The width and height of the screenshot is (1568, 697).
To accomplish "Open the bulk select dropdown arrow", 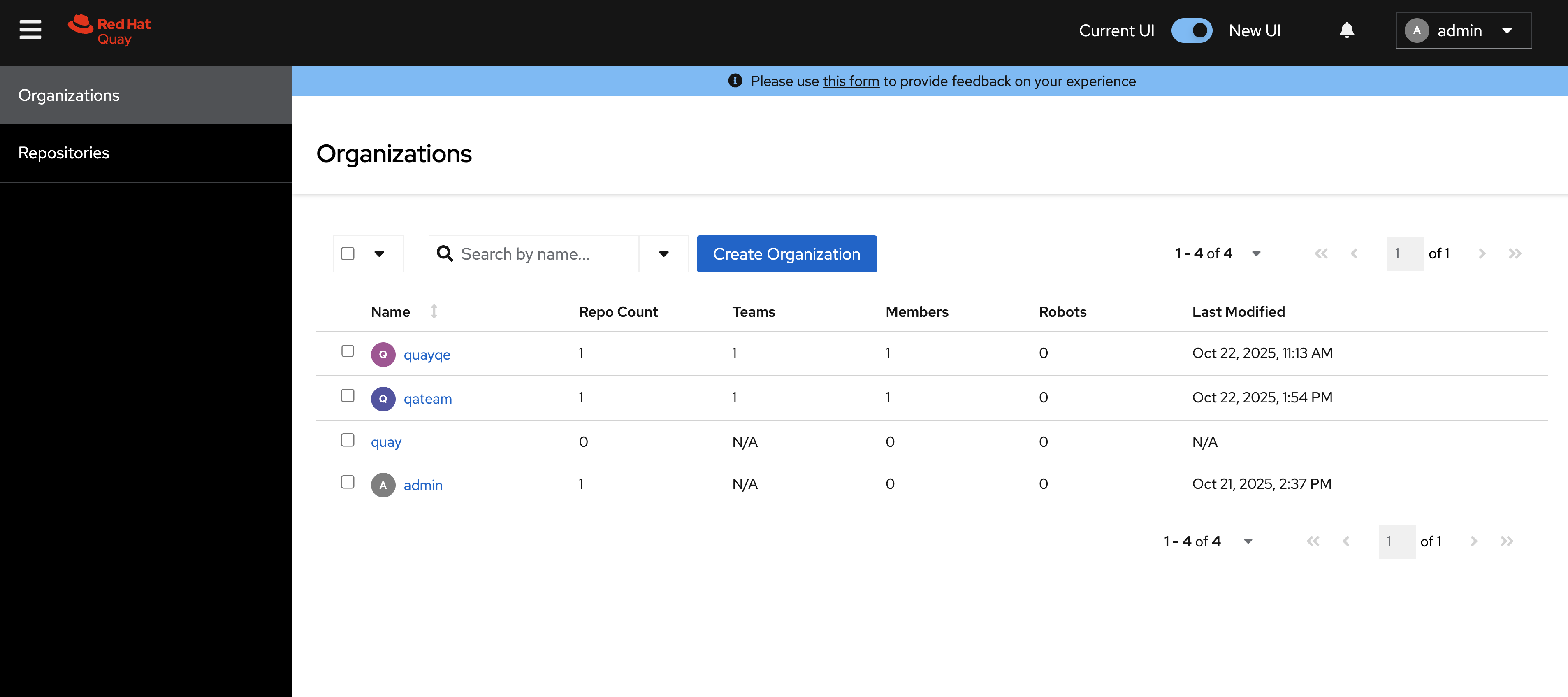I will [x=379, y=254].
